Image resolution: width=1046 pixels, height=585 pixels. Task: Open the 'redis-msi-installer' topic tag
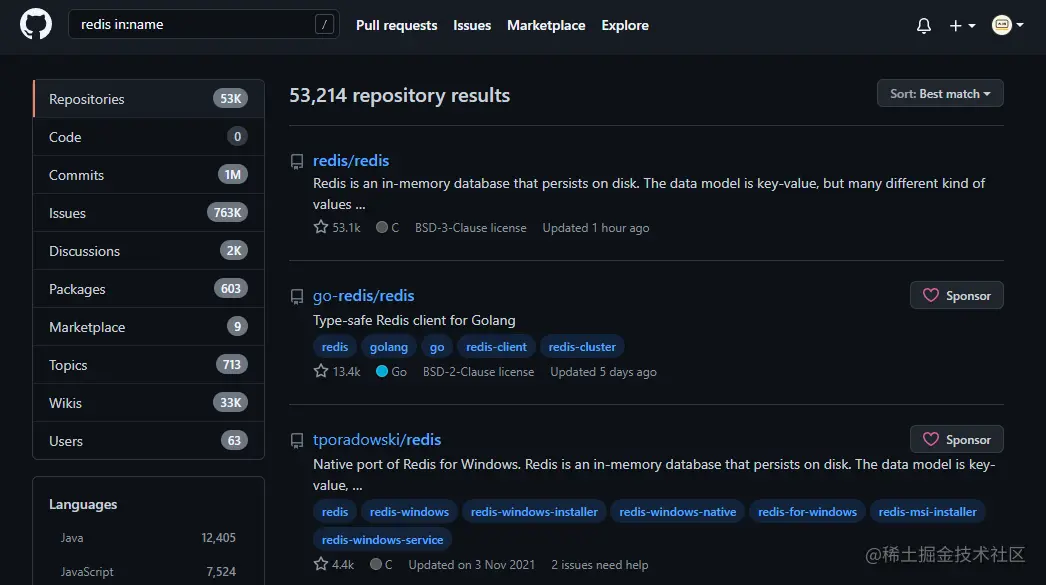[927, 512]
